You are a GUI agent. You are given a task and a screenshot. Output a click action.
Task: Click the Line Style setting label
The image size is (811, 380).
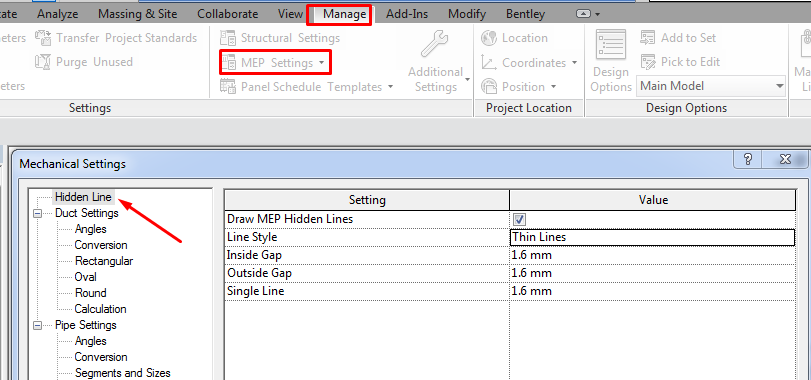tap(252, 237)
